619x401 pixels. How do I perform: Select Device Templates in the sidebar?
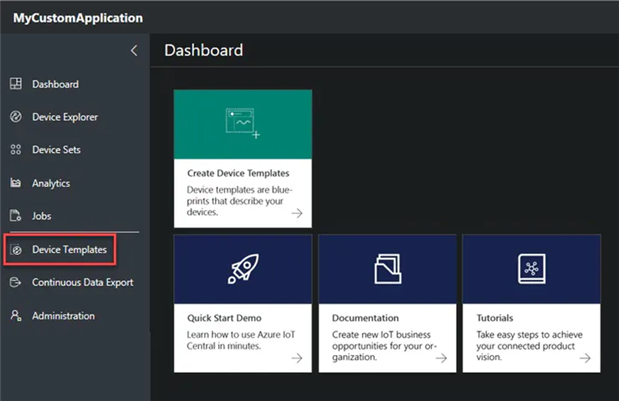pos(69,250)
